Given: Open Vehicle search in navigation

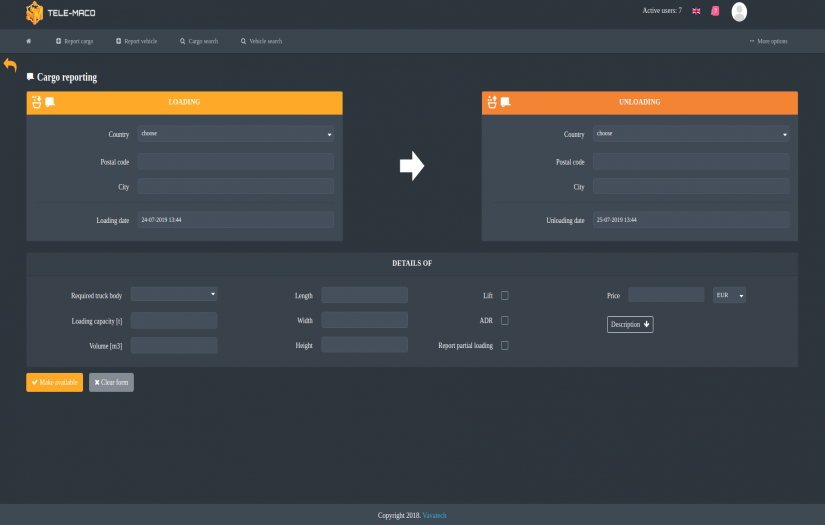Looking at the screenshot, I should (x=261, y=41).
